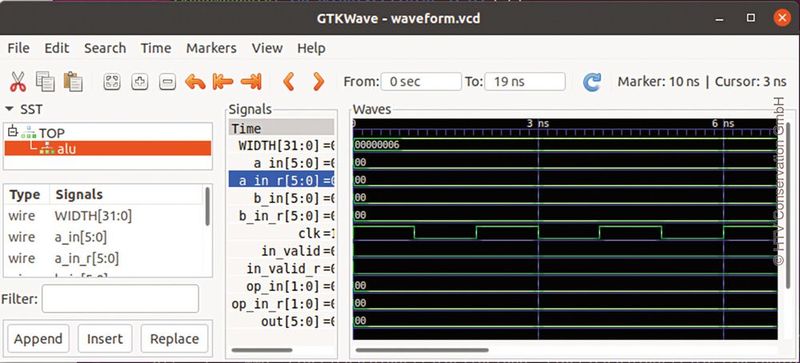Viewport: 800px width, 363px height.
Task: Click the To time input field
Action: (x=525, y=82)
